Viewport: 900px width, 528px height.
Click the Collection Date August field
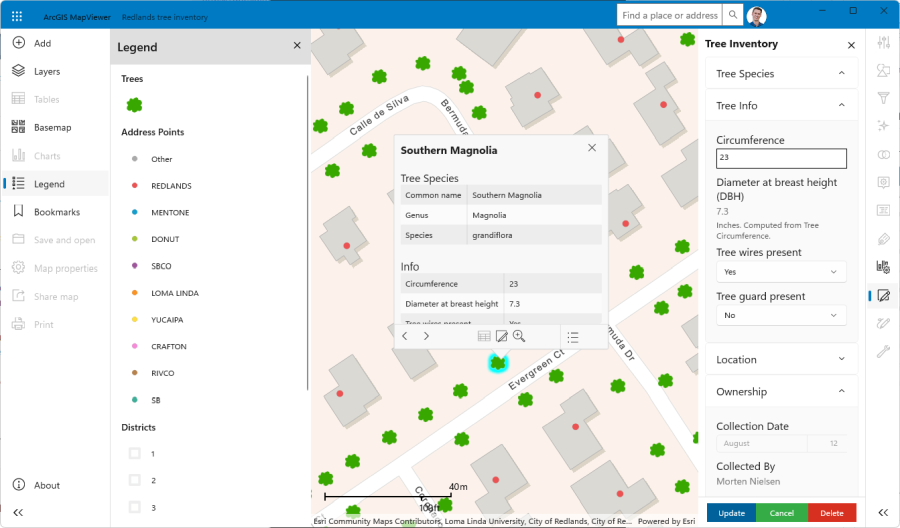click(x=762, y=444)
